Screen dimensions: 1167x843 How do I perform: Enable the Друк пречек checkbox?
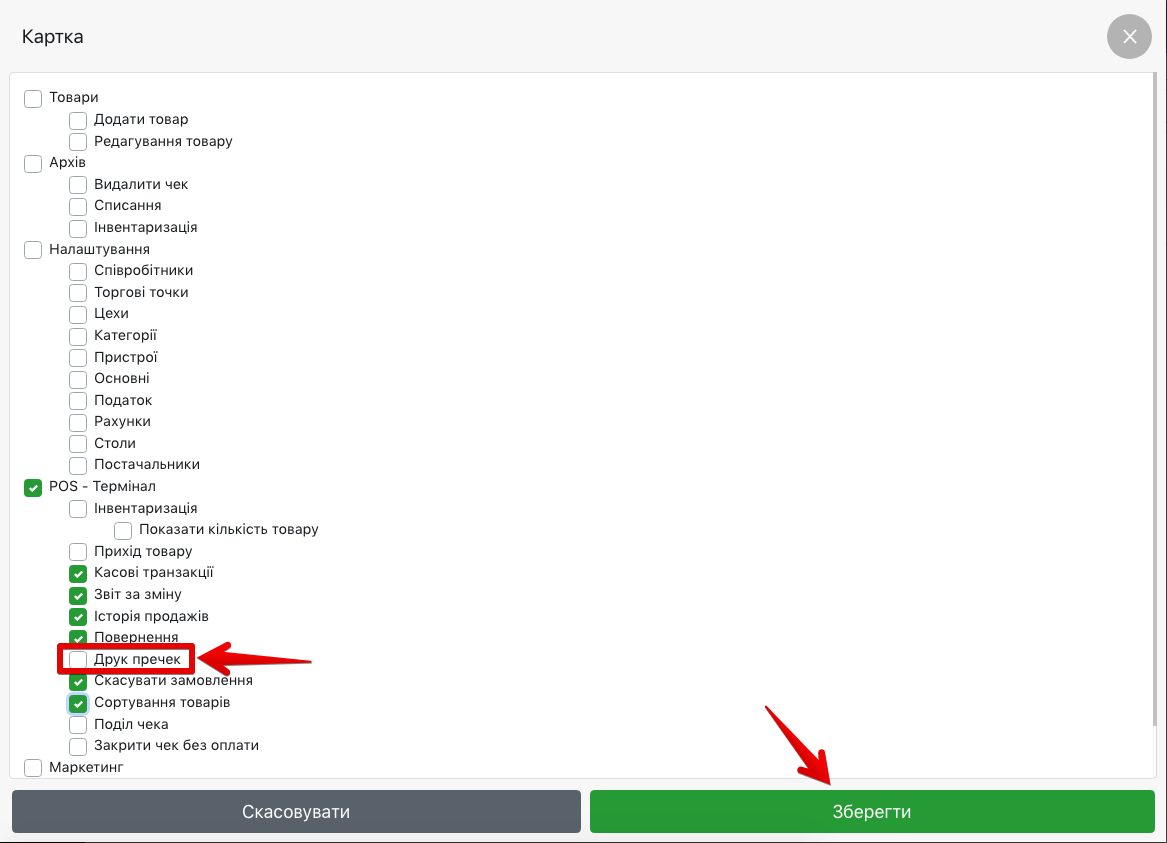[78, 660]
